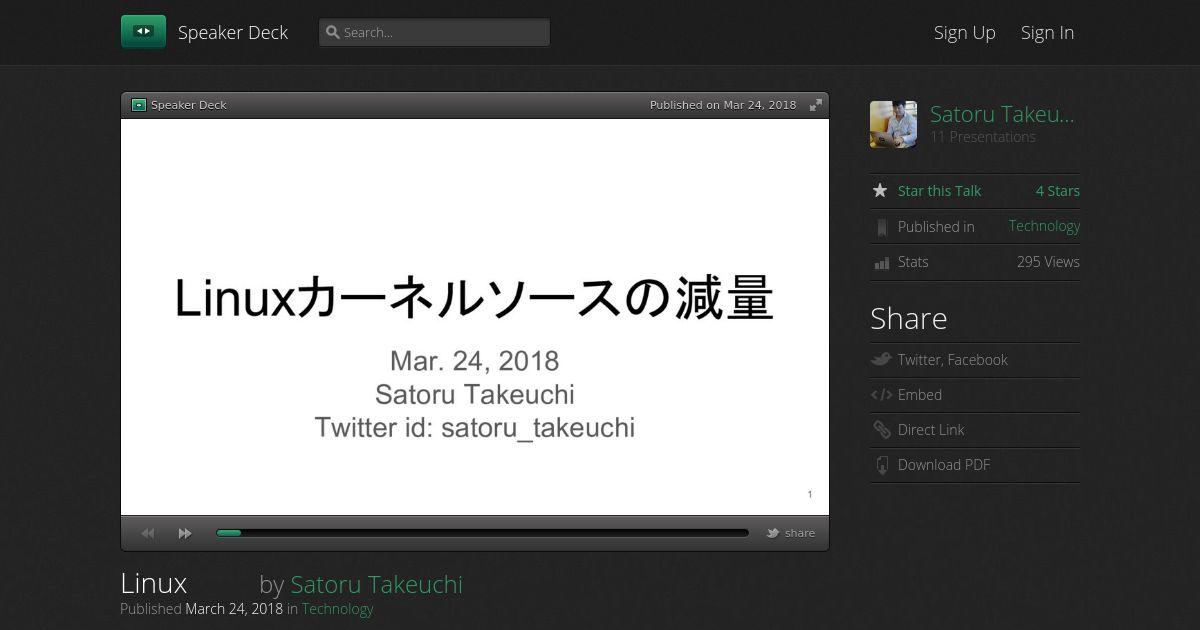Open Technology link under the title
Screen dimensions: 1200x630
click(x=337, y=609)
